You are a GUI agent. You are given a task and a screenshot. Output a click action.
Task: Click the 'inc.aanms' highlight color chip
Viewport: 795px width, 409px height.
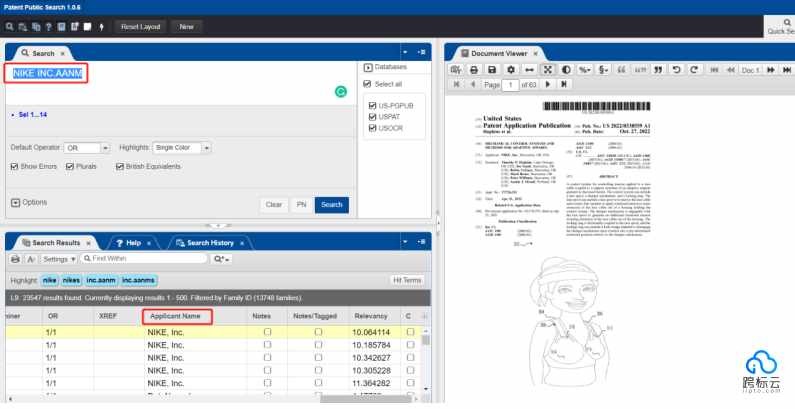point(138,280)
